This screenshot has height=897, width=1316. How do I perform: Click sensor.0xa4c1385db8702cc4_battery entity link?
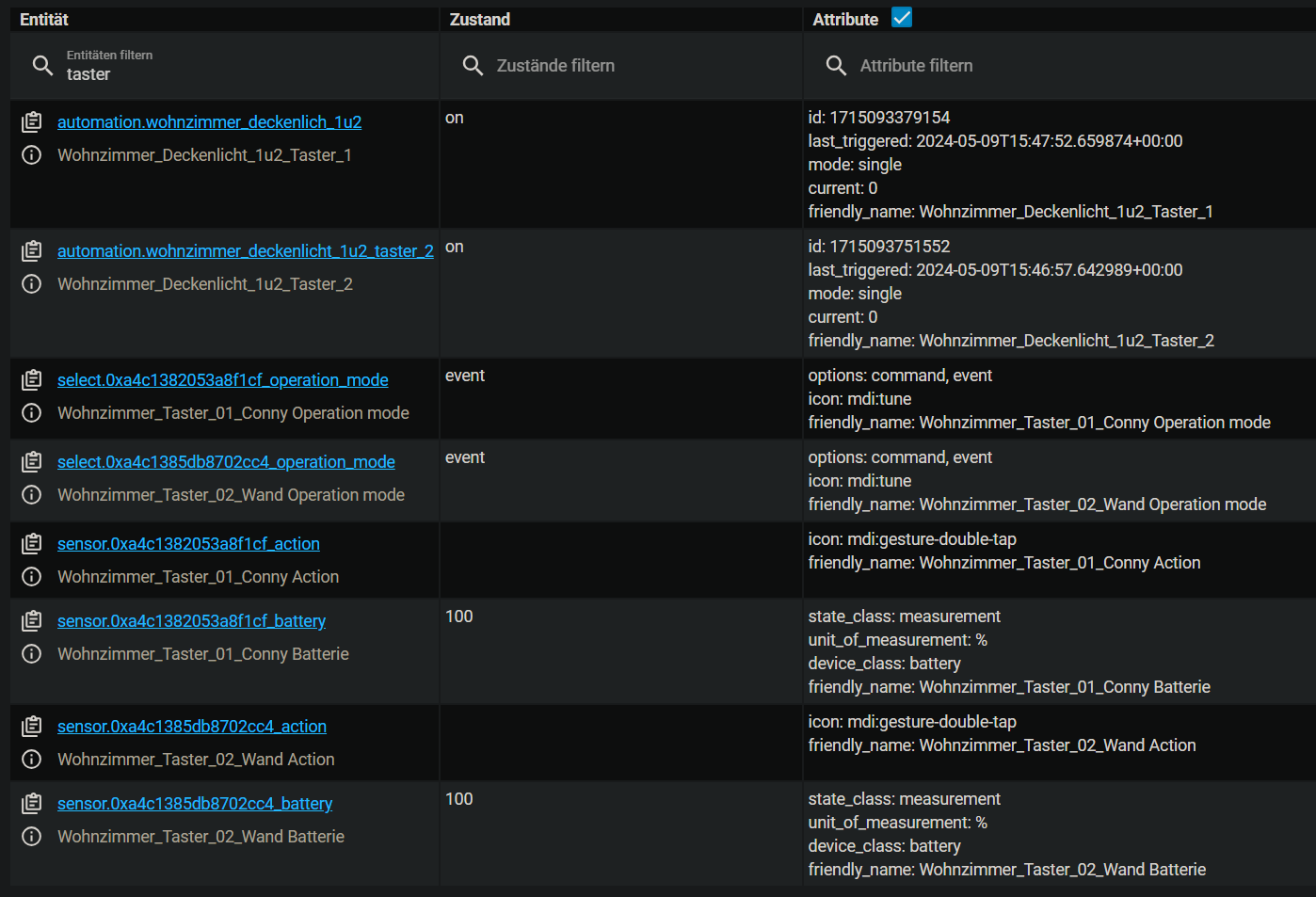coord(195,804)
